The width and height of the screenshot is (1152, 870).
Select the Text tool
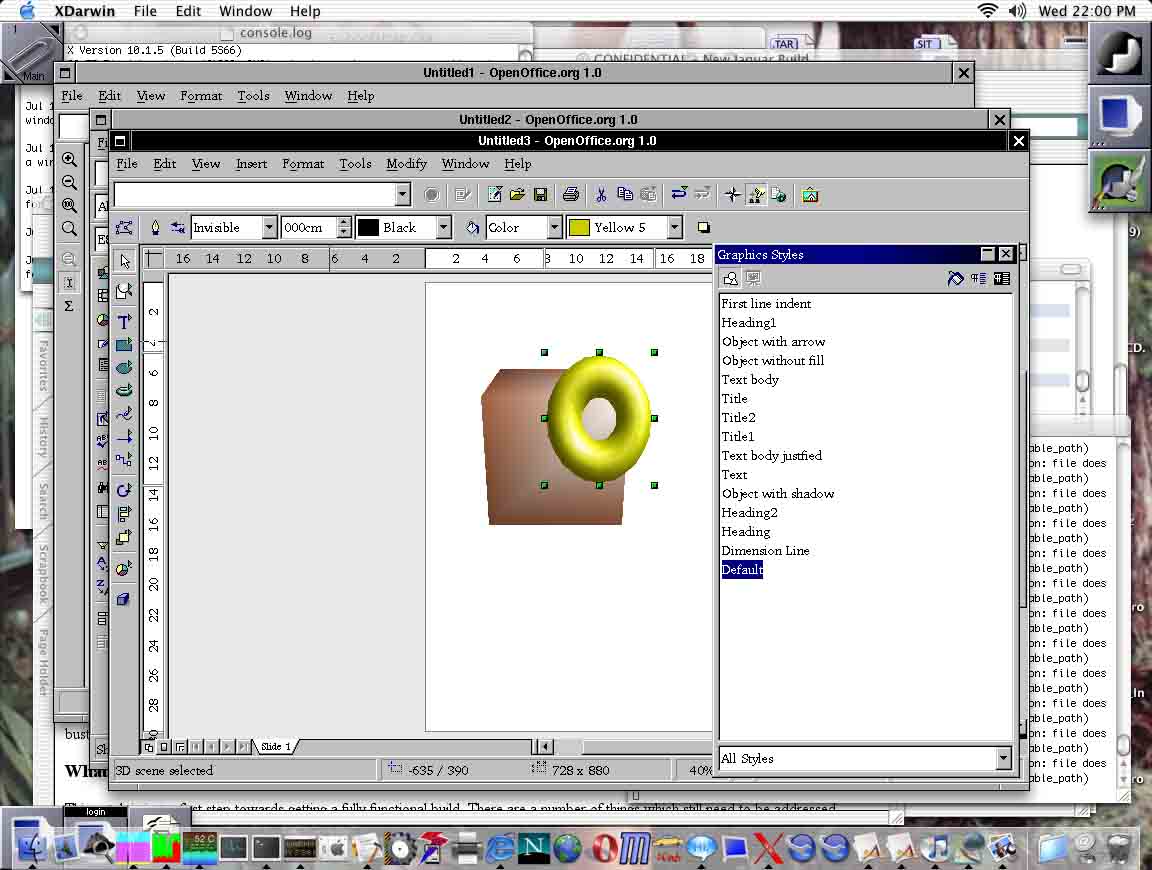(x=124, y=321)
